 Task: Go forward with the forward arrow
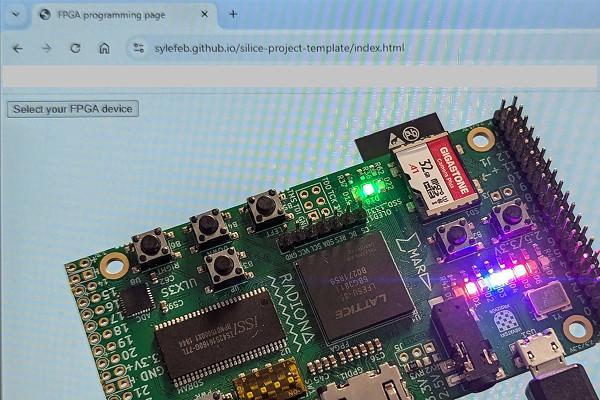46,48
